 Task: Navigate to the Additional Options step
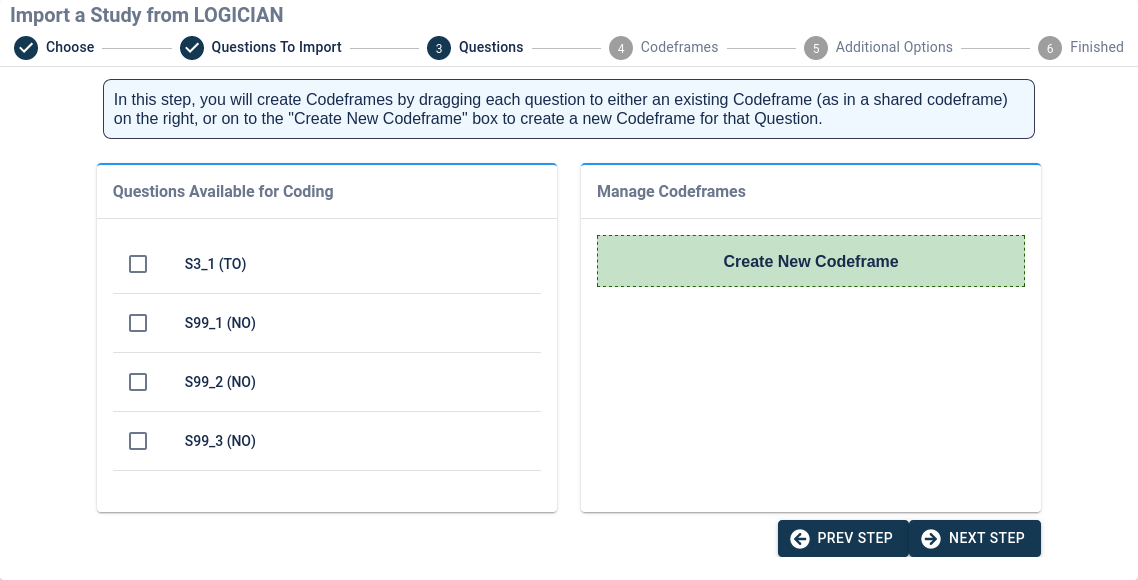click(878, 47)
